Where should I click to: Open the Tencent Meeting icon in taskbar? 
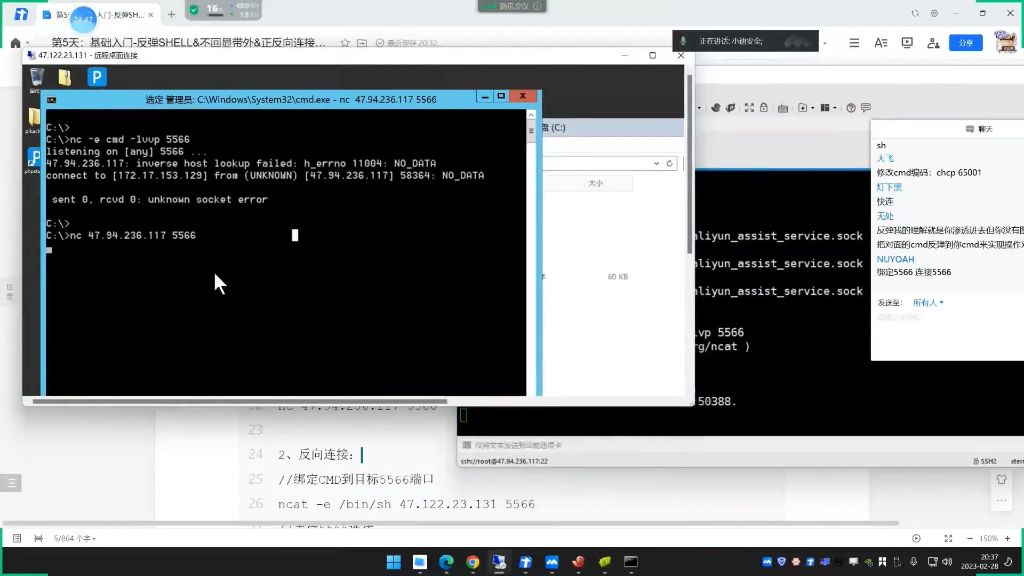click(x=552, y=562)
